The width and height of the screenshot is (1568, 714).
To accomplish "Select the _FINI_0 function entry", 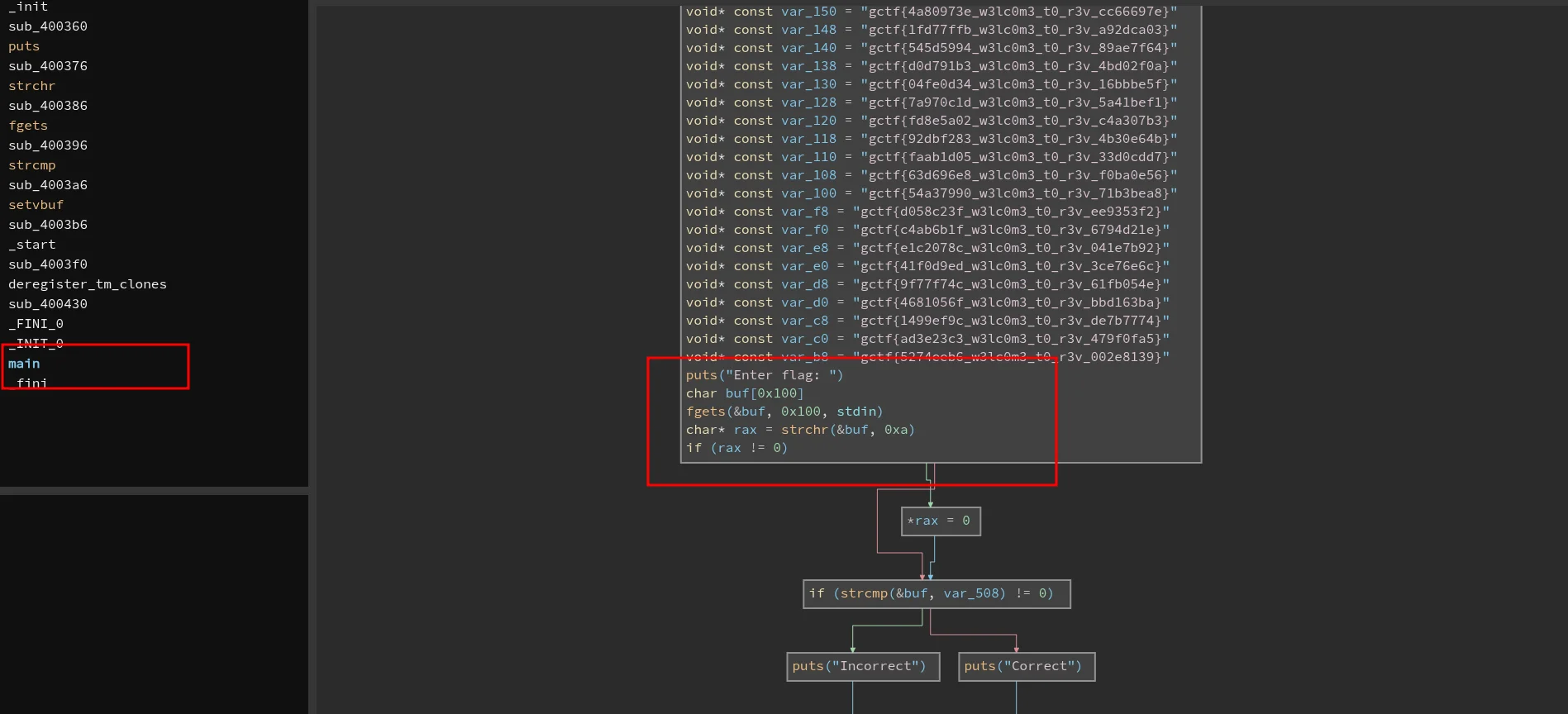I will point(36,324).
